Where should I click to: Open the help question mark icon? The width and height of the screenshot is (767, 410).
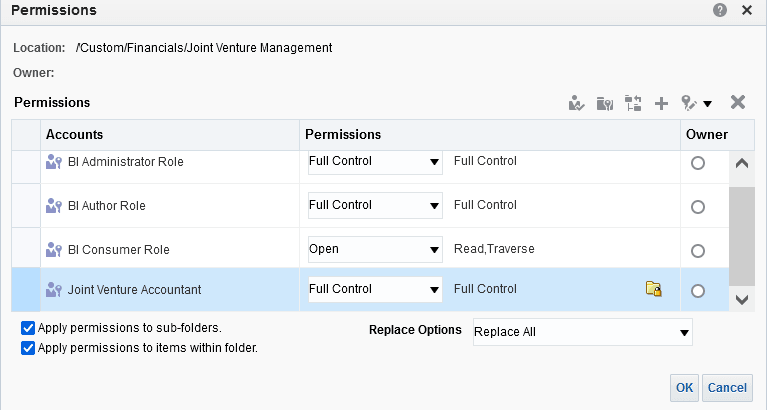[x=720, y=10]
